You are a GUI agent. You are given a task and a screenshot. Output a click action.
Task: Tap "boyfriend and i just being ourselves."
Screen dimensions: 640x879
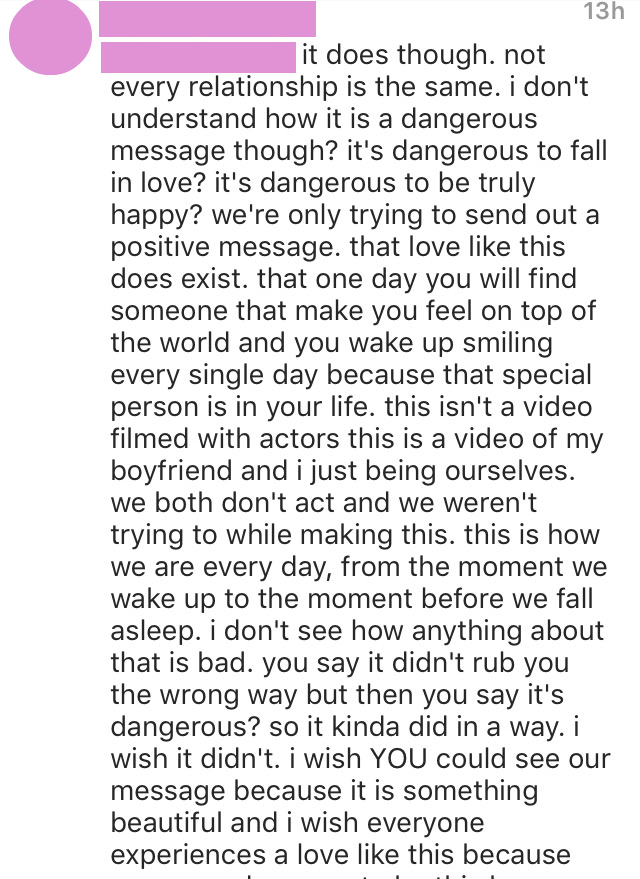click(343, 470)
